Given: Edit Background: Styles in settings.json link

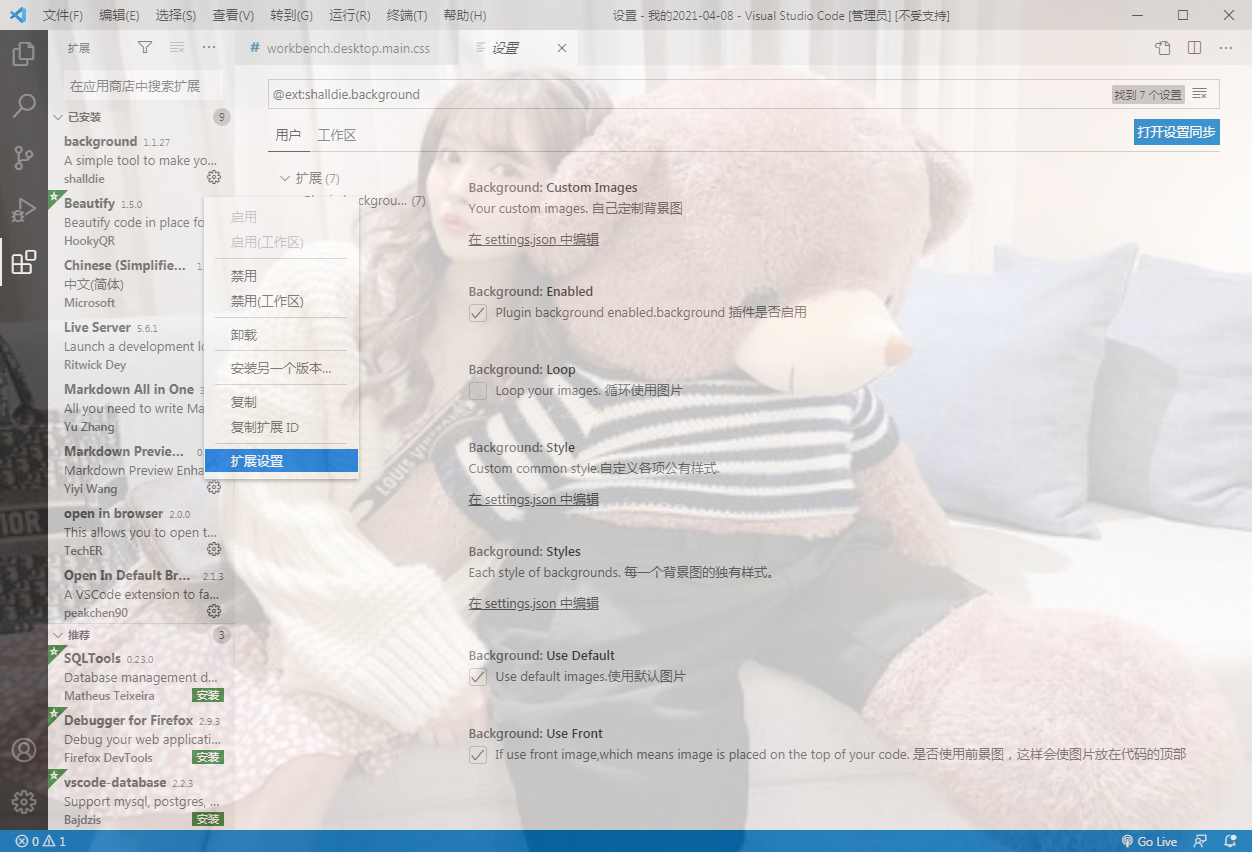Looking at the screenshot, I should (x=534, y=604).
